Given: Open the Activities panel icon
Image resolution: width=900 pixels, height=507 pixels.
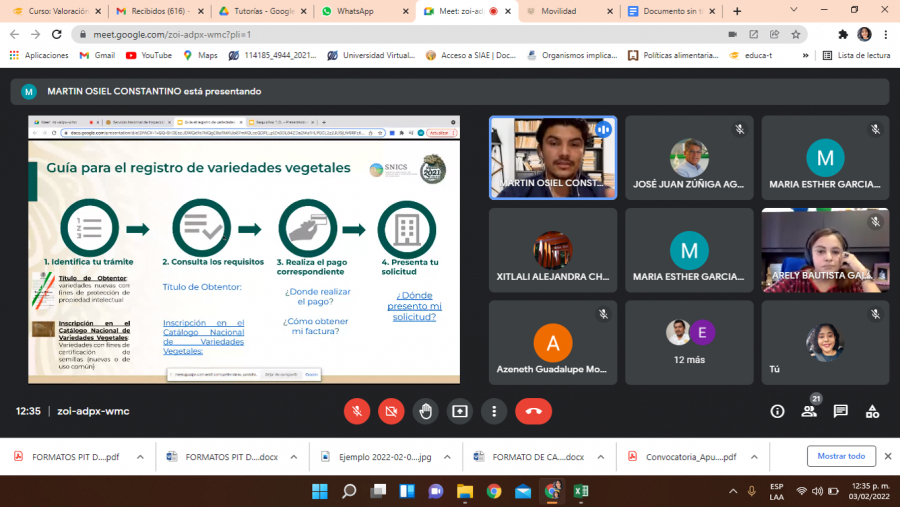Looking at the screenshot, I should coord(872,411).
